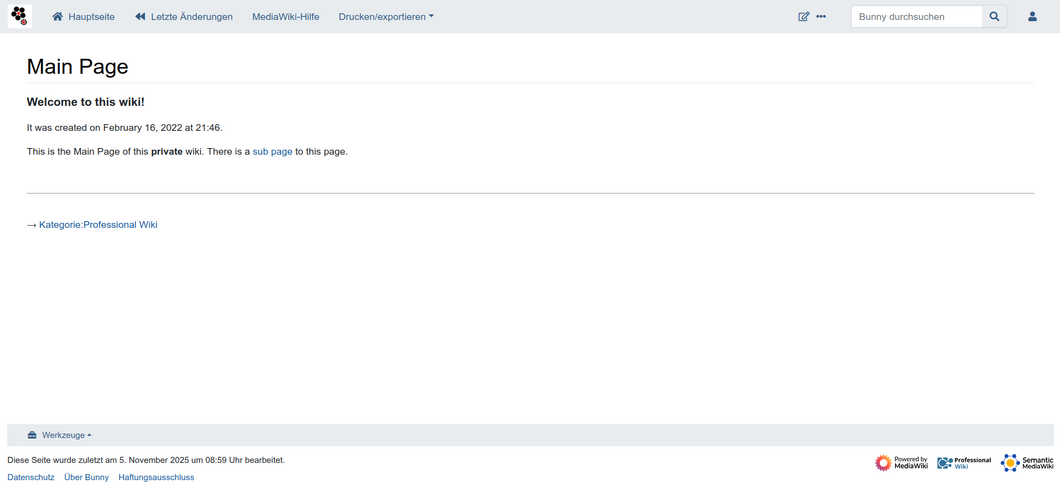The height and width of the screenshot is (489, 1060).
Task: Focus the Bunny durchsuchen search field
Action: click(916, 17)
